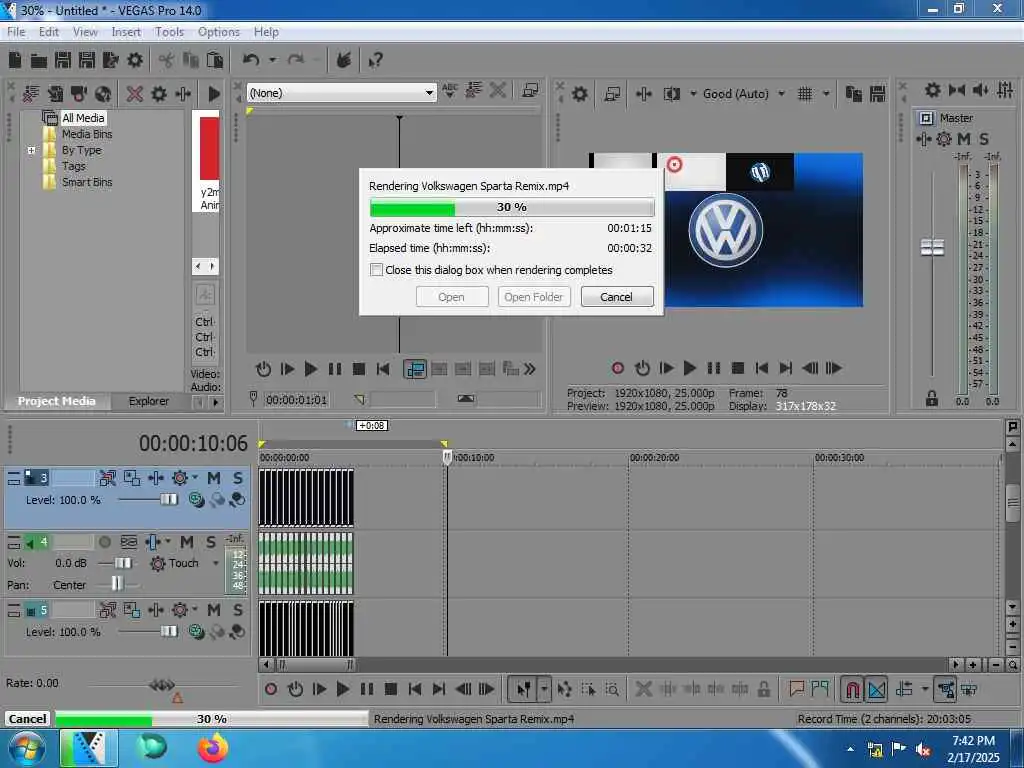This screenshot has height=768, width=1024.
Task: Switch to the Project Media tab
Action: pos(56,401)
